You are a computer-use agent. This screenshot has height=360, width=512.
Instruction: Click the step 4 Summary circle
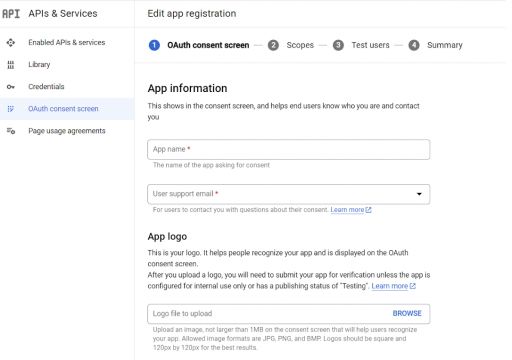[414, 45]
